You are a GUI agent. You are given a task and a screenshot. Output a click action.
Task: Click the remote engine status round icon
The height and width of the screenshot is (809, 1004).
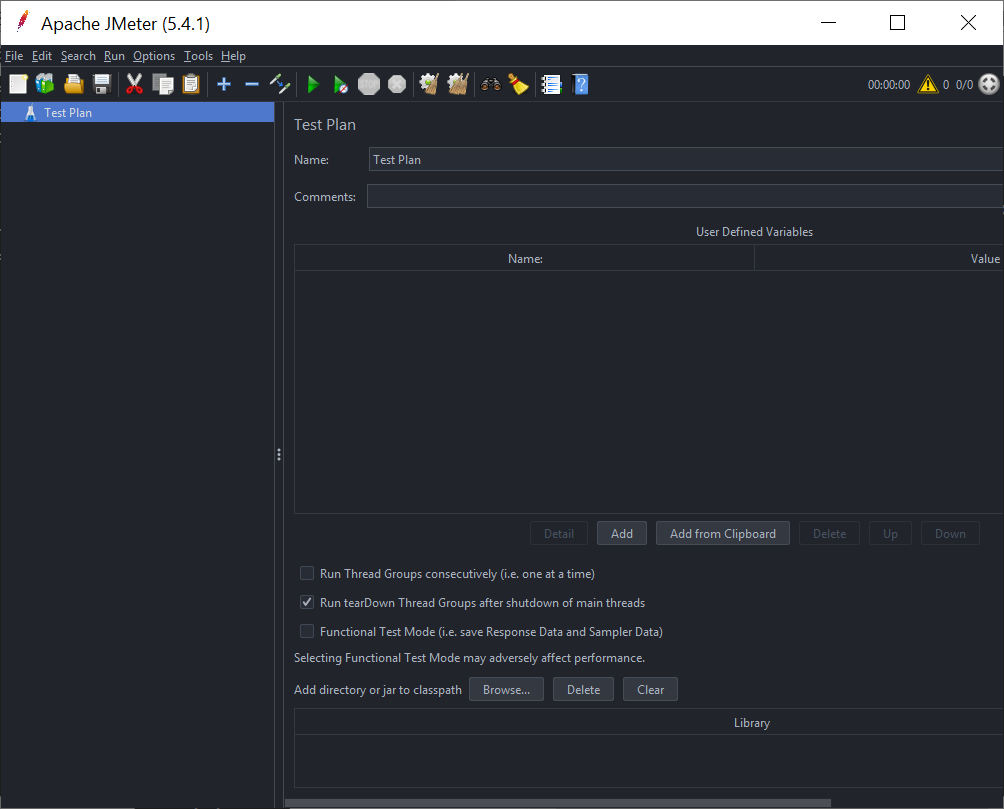[x=989, y=84]
